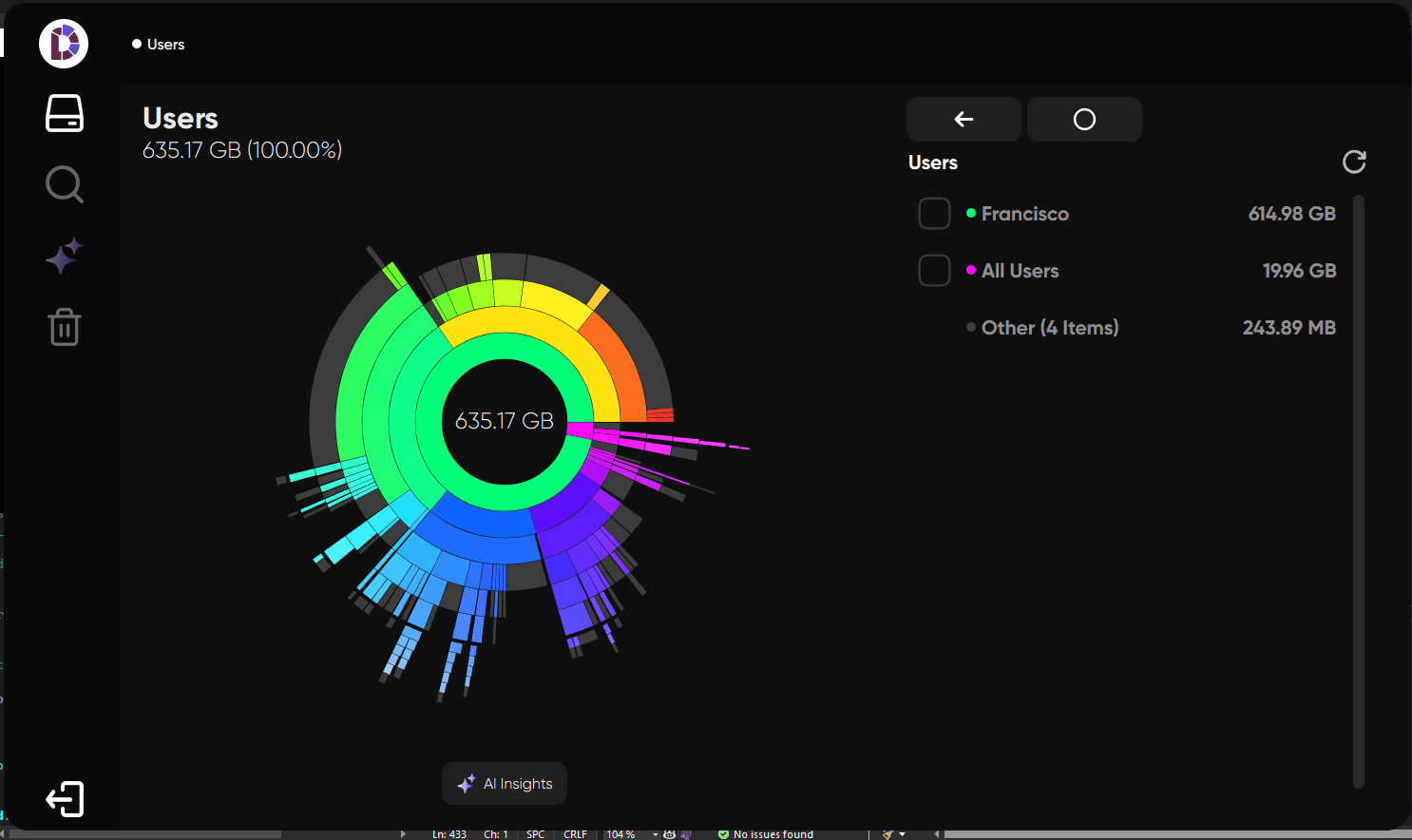Image resolution: width=1412 pixels, height=840 pixels.
Task: Click No issues found status indicator
Action: tap(766, 834)
